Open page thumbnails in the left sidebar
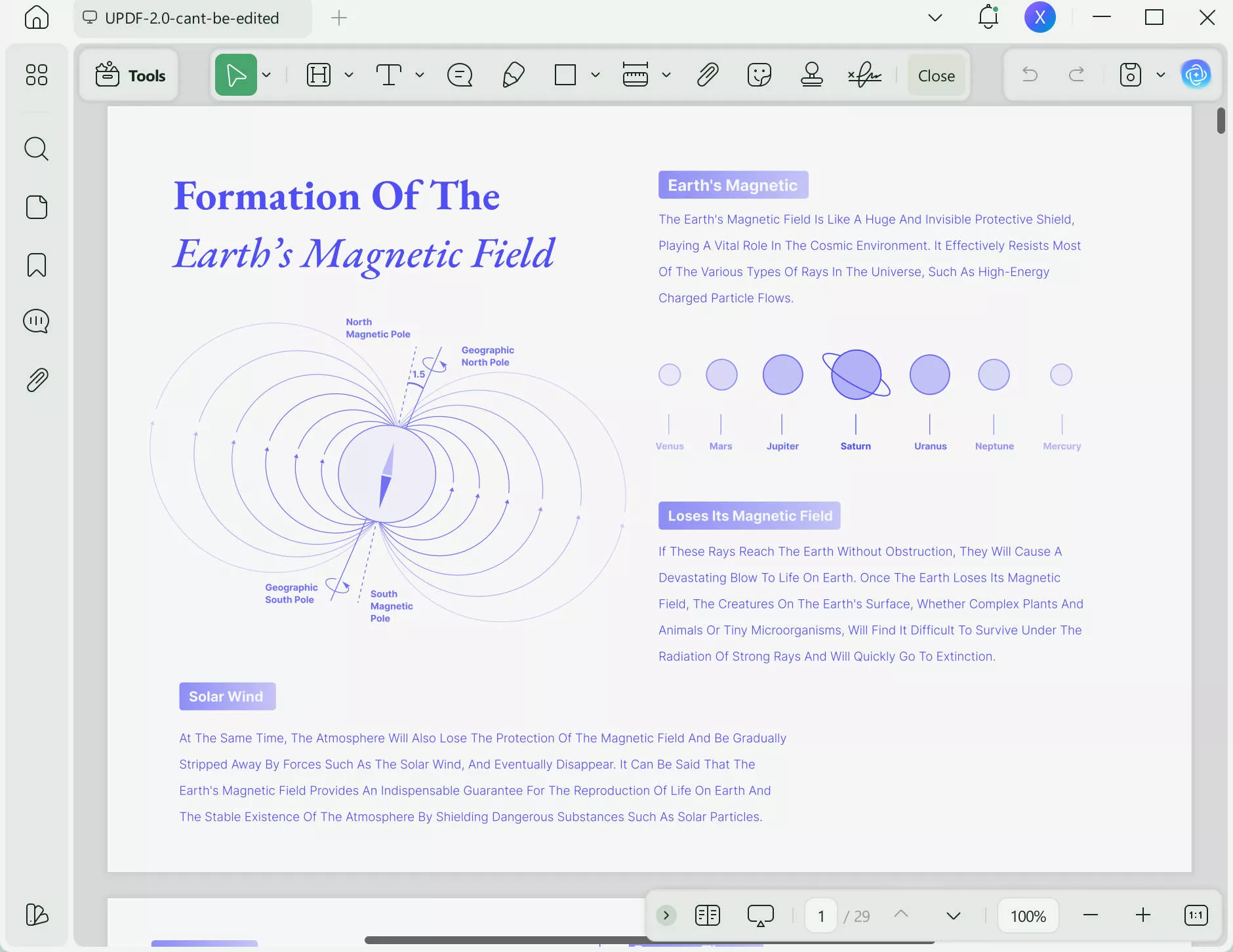This screenshot has width=1233, height=952. [37, 207]
